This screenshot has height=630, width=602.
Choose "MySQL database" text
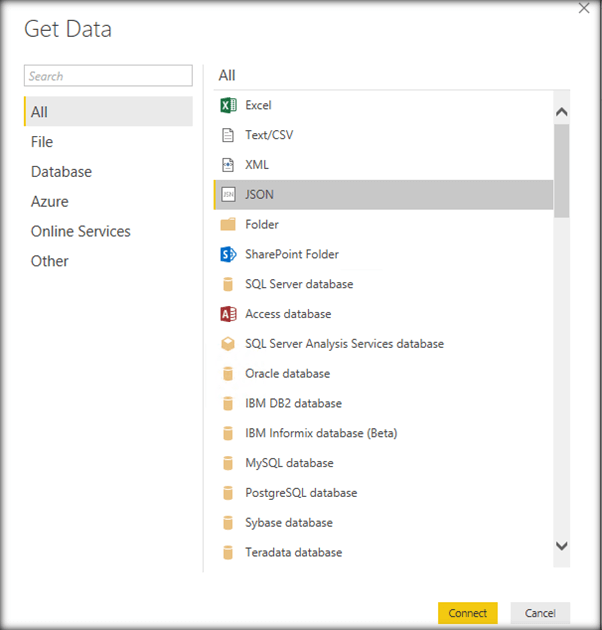pyautogui.click(x=289, y=463)
